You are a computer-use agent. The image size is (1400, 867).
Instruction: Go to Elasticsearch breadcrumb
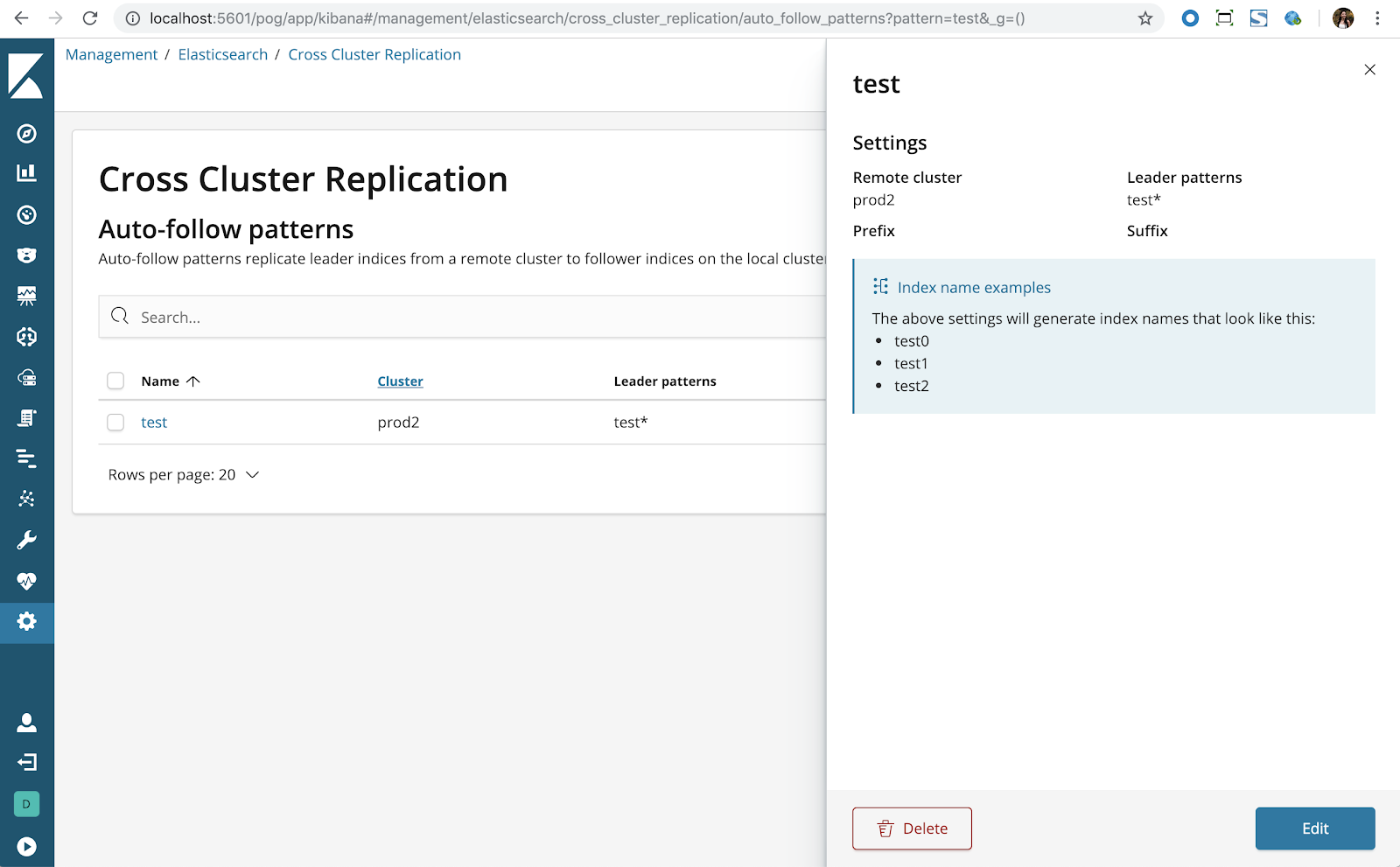click(x=223, y=54)
